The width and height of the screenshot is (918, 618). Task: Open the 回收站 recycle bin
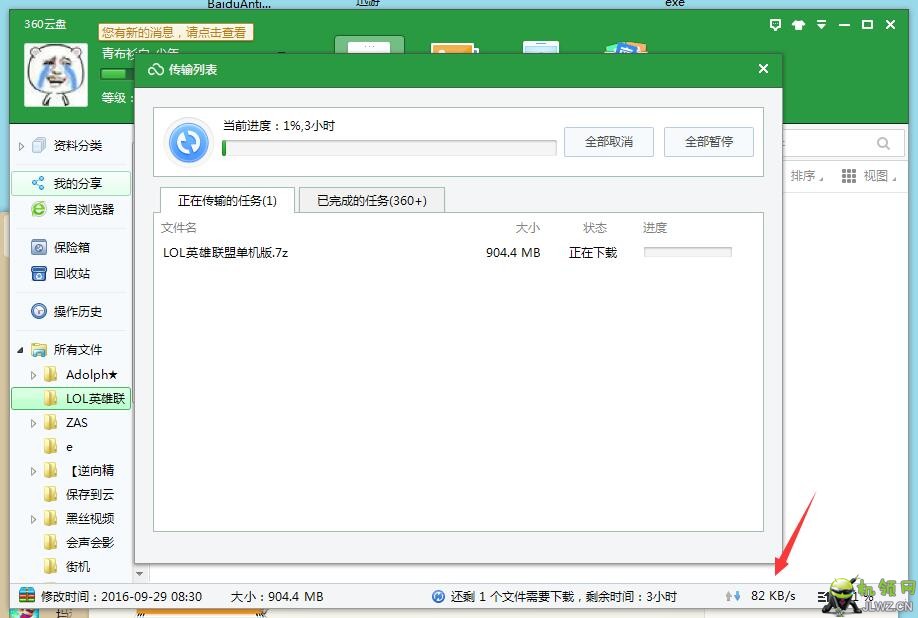(x=71, y=273)
